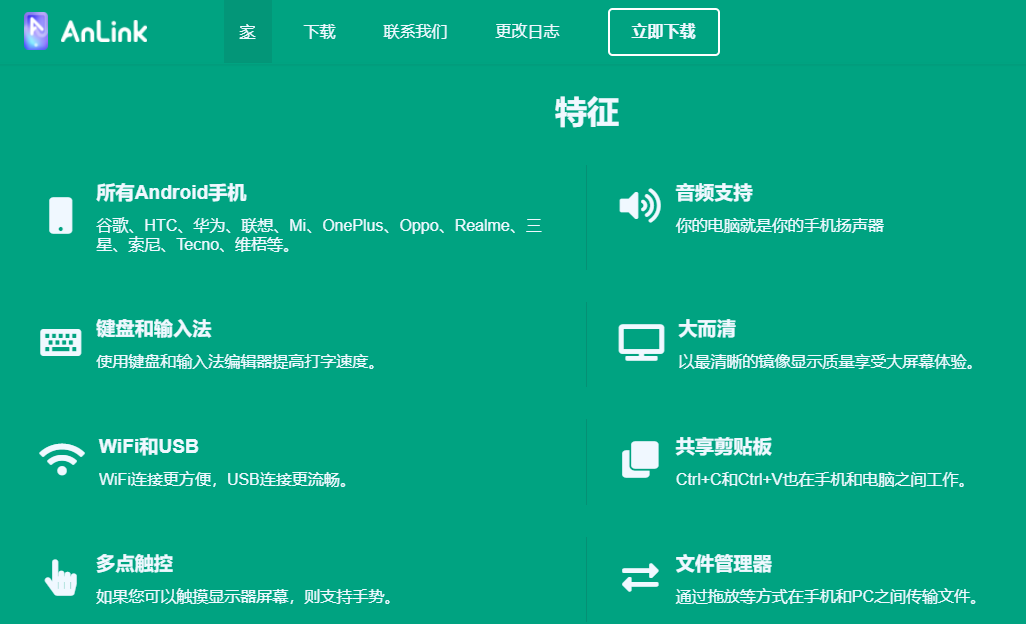1026x624 pixels.
Task: Click the keyboard icon next to 键盘和输入法
Action: pos(60,340)
